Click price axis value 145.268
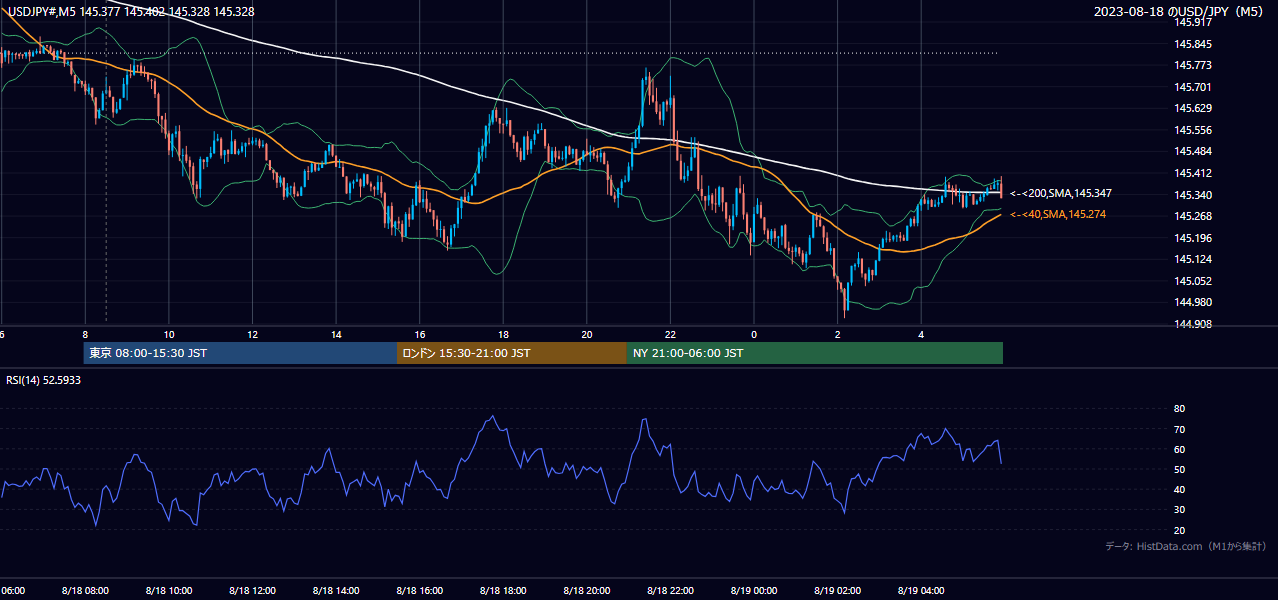This screenshot has width=1278, height=600. click(x=1193, y=216)
